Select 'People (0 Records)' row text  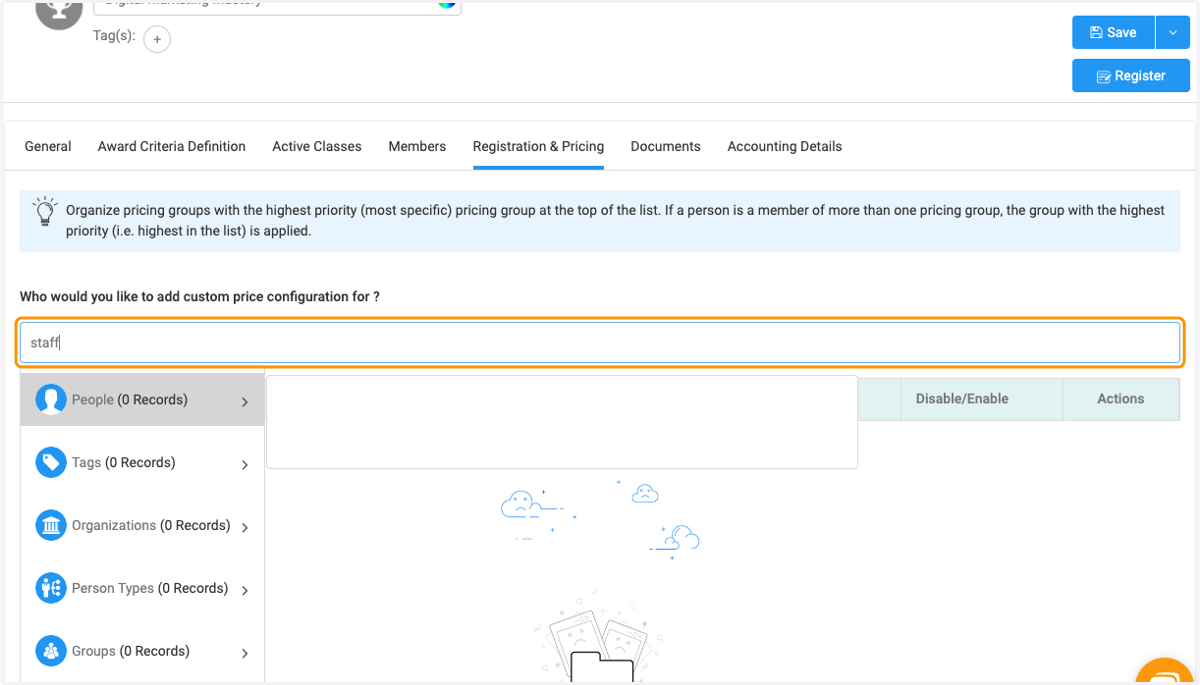pyautogui.click(x=129, y=400)
